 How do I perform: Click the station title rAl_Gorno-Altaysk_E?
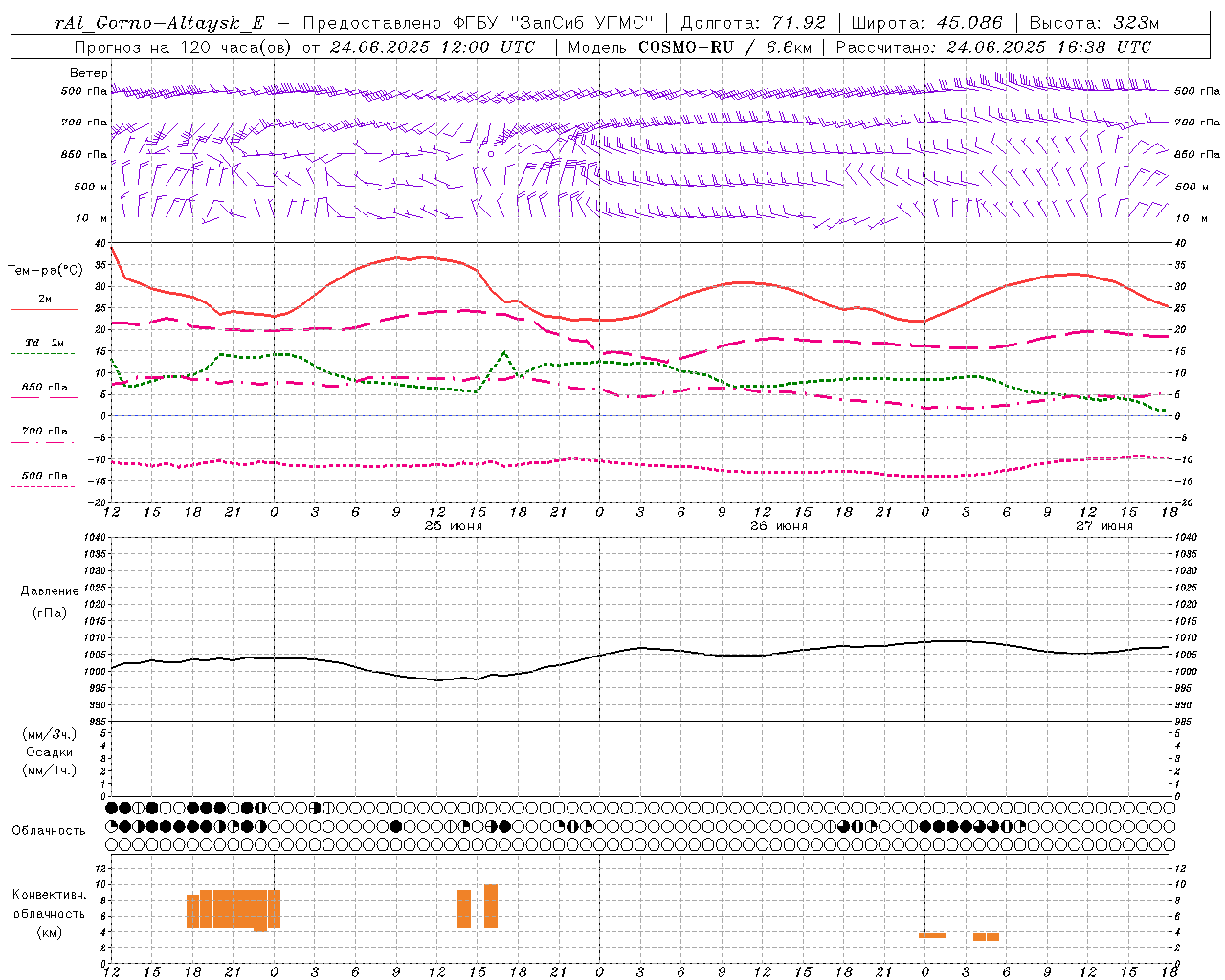(159, 23)
